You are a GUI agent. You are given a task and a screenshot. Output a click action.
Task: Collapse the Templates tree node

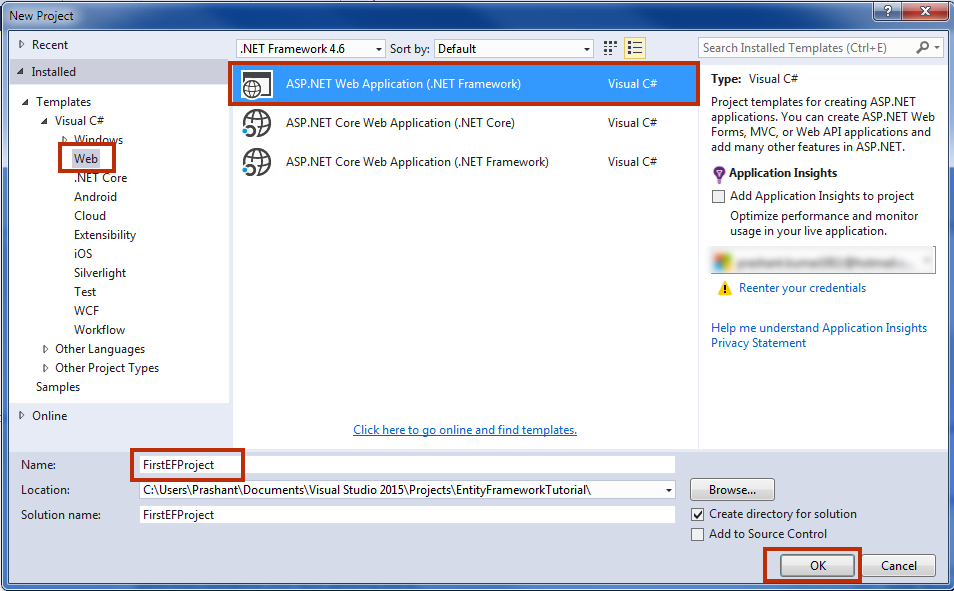(26, 102)
